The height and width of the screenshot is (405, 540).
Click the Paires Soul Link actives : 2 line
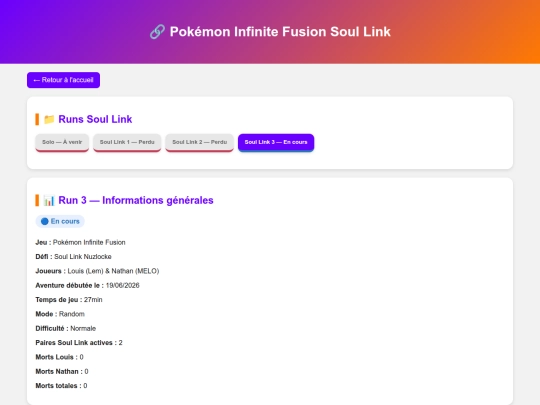[79, 343]
